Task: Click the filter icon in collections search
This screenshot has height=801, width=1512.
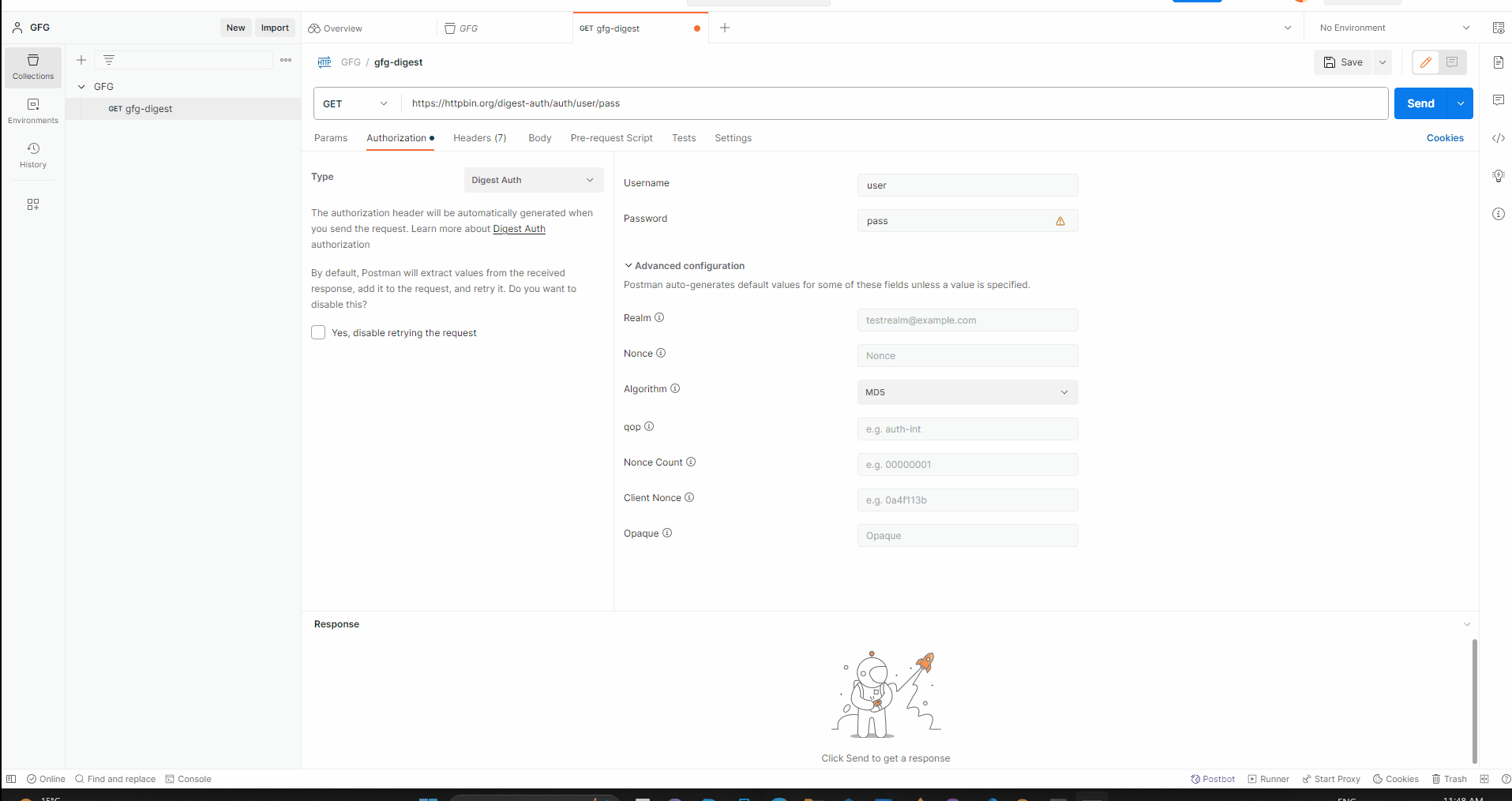Action: [x=109, y=60]
